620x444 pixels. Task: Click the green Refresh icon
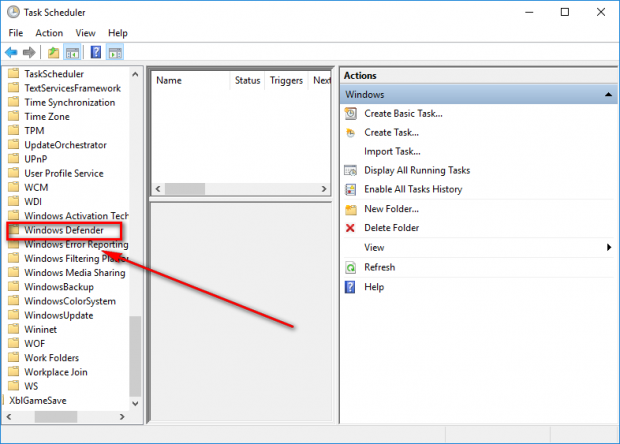350,268
